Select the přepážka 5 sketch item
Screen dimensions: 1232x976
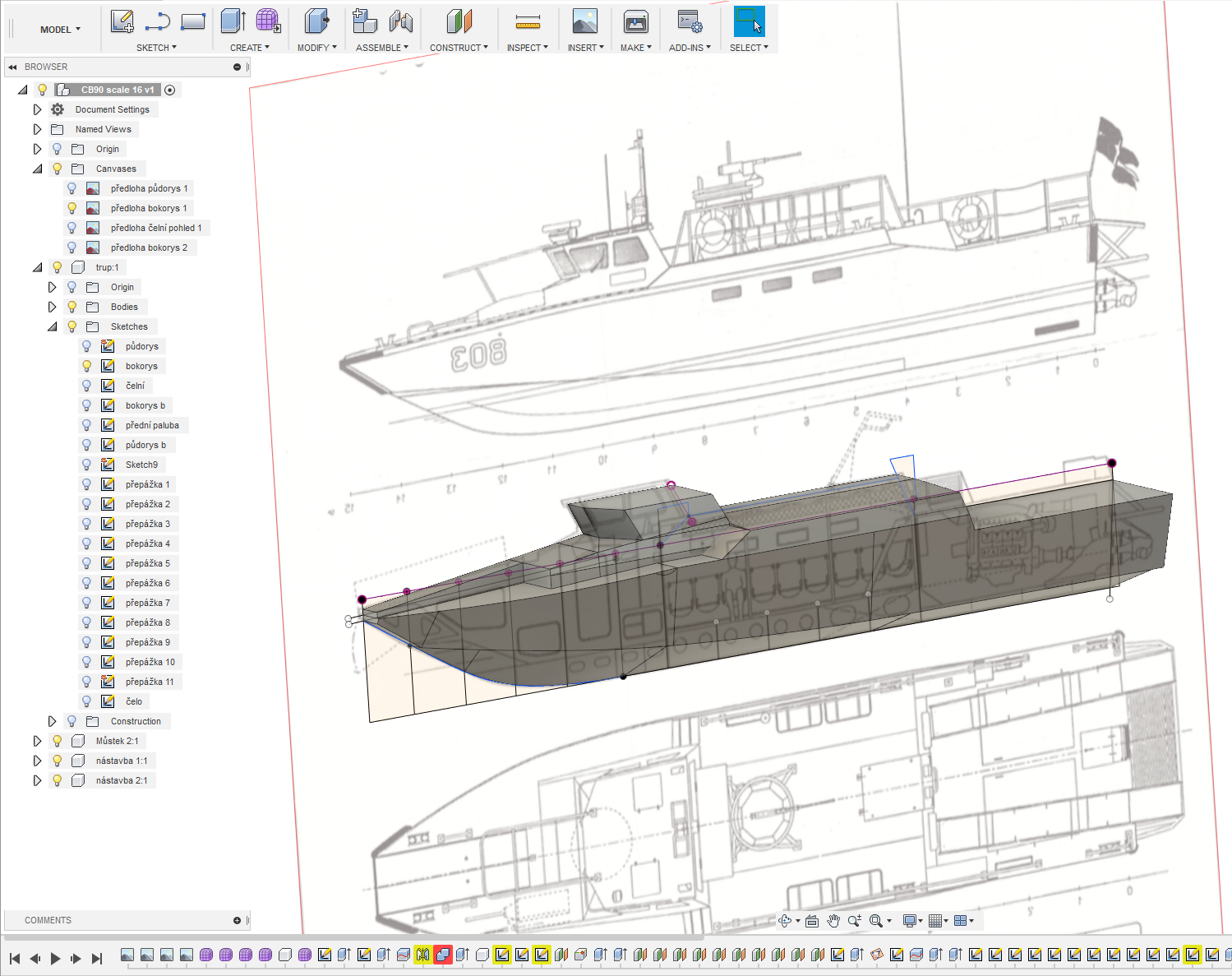(x=147, y=563)
